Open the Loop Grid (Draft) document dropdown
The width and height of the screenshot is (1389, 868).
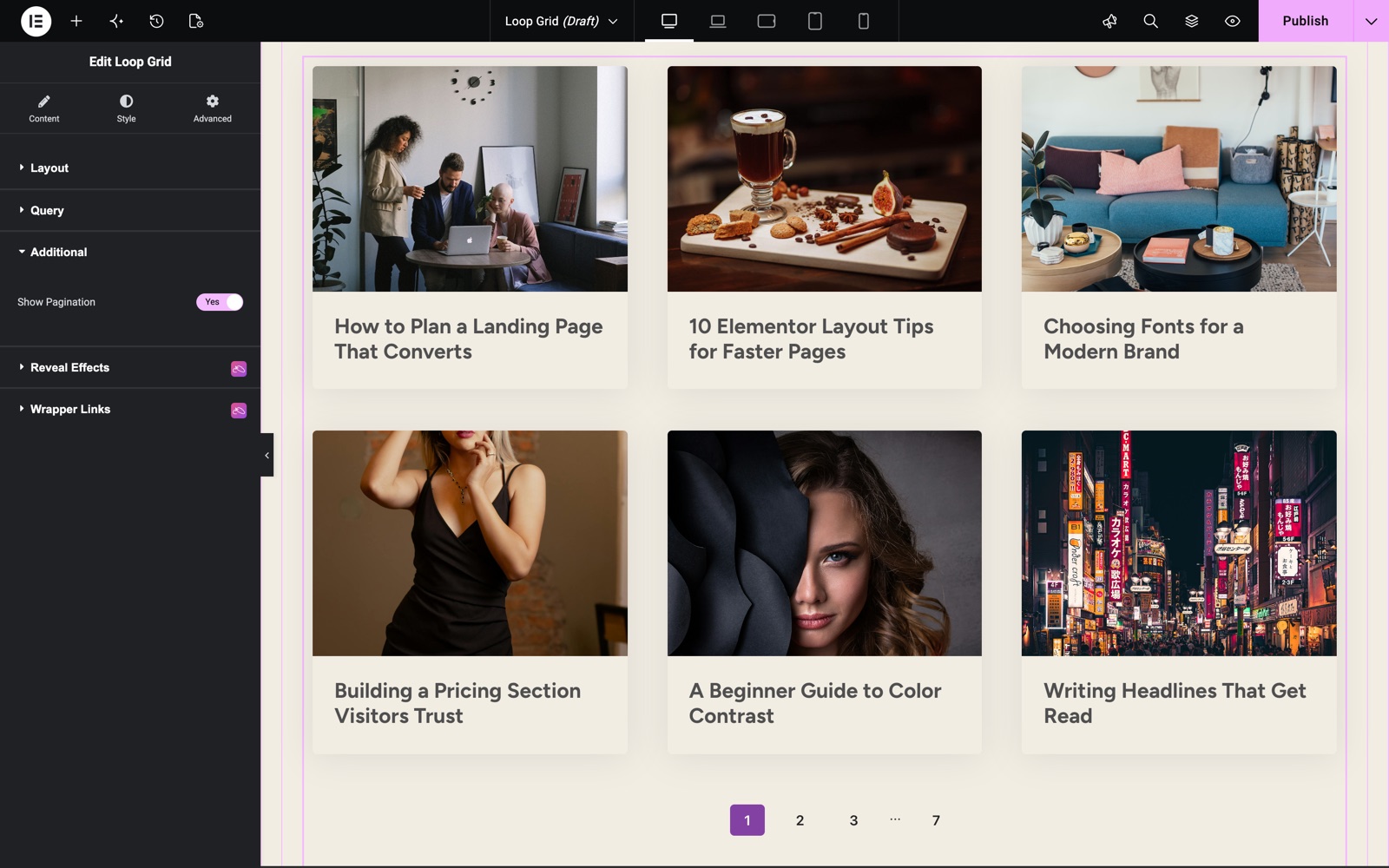pos(562,21)
